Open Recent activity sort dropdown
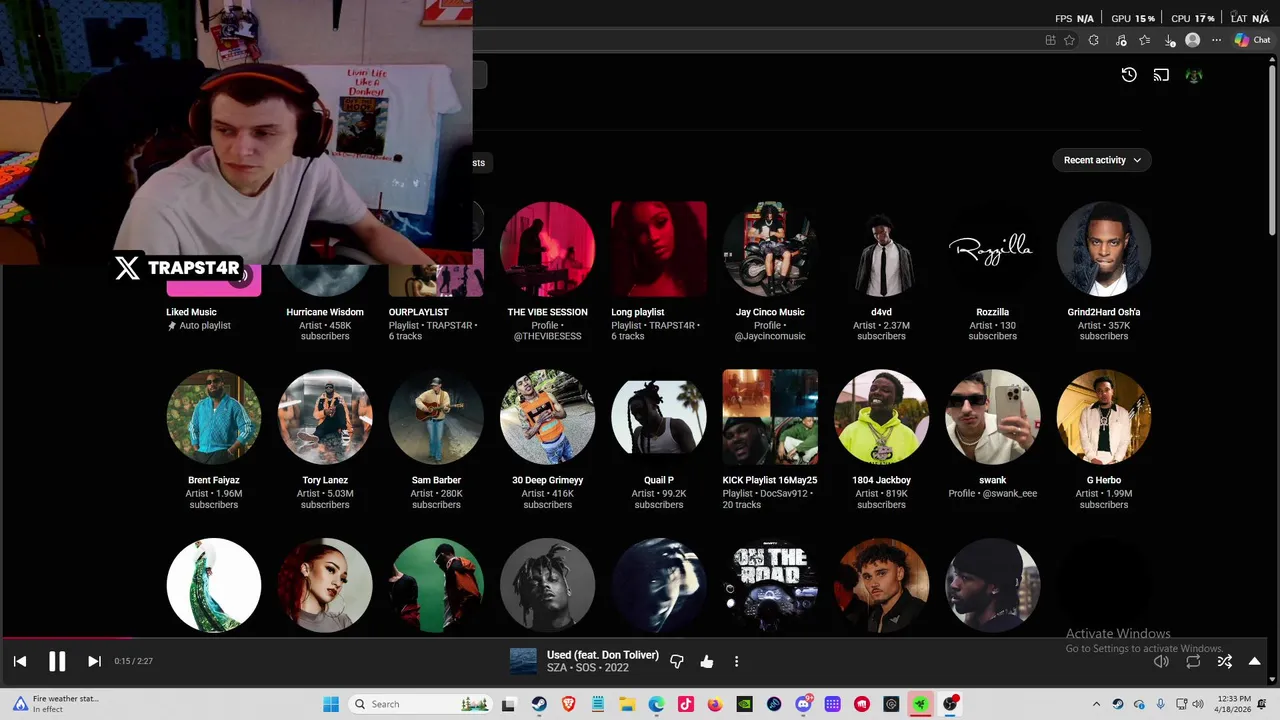Viewport: 1280px width, 720px height. pos(1102,160)
